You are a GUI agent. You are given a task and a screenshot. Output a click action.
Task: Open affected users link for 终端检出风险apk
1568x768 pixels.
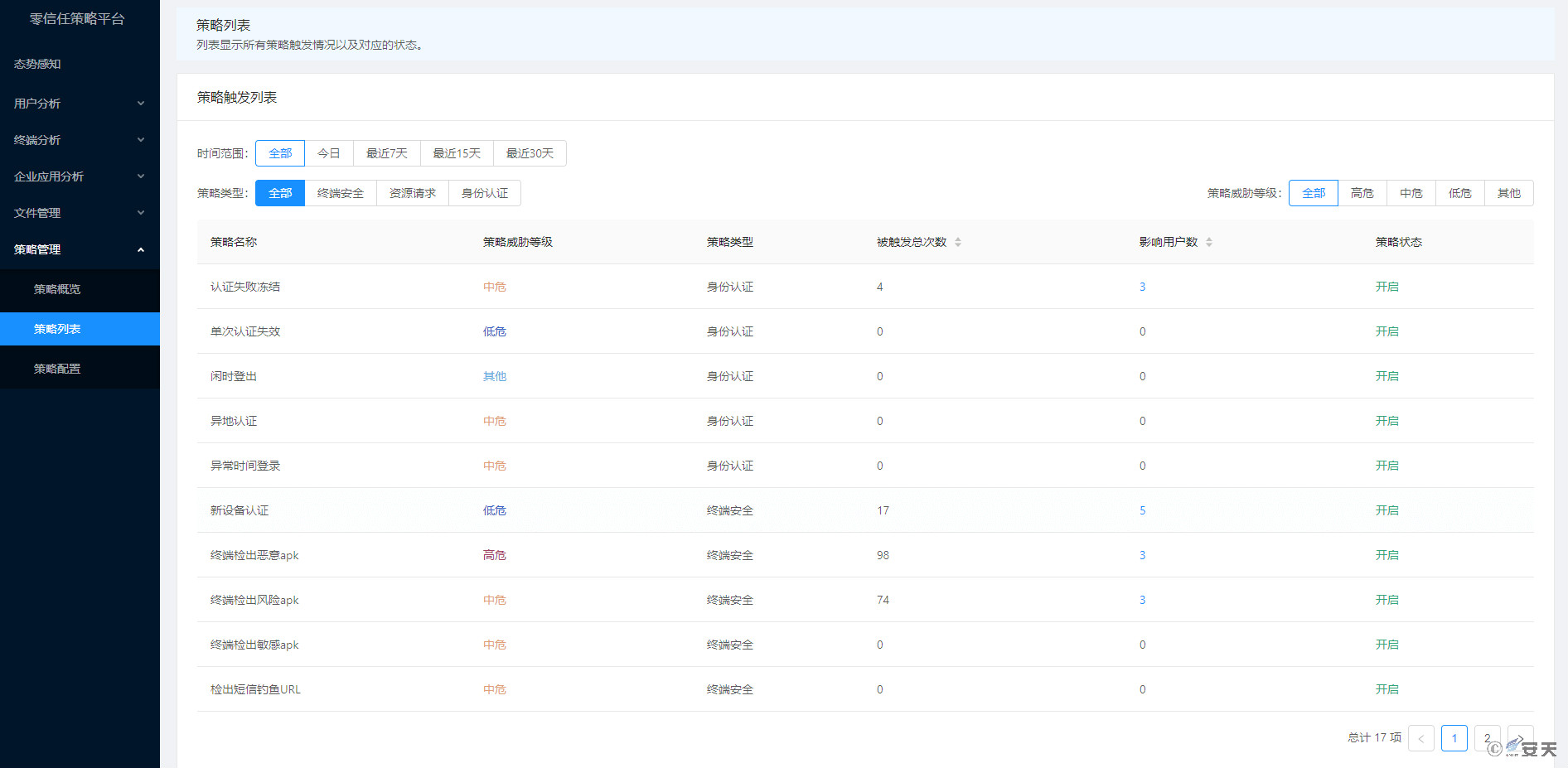(x=1142, y=600)
